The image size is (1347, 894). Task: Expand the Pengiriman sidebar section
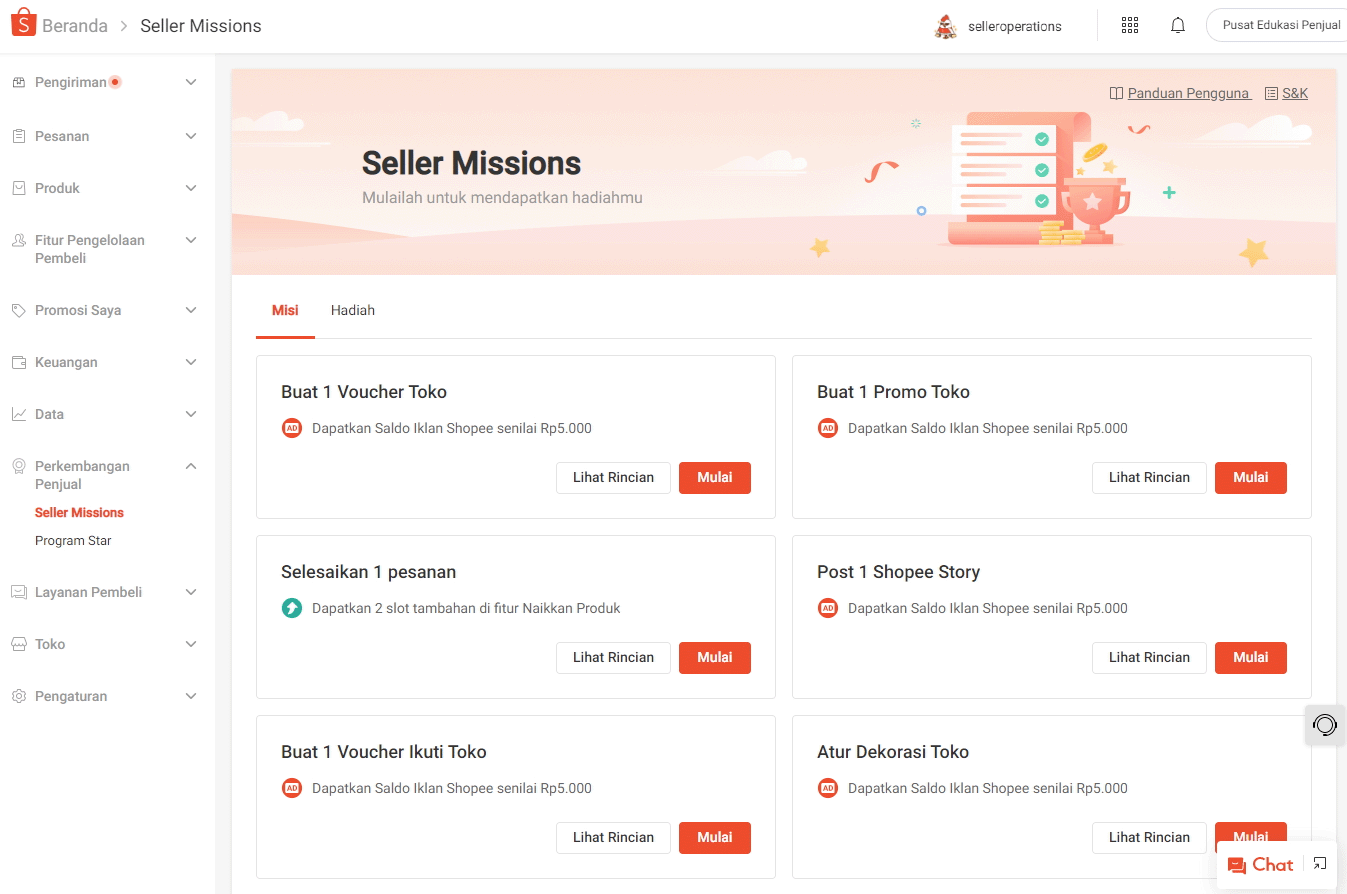(191, 82)
